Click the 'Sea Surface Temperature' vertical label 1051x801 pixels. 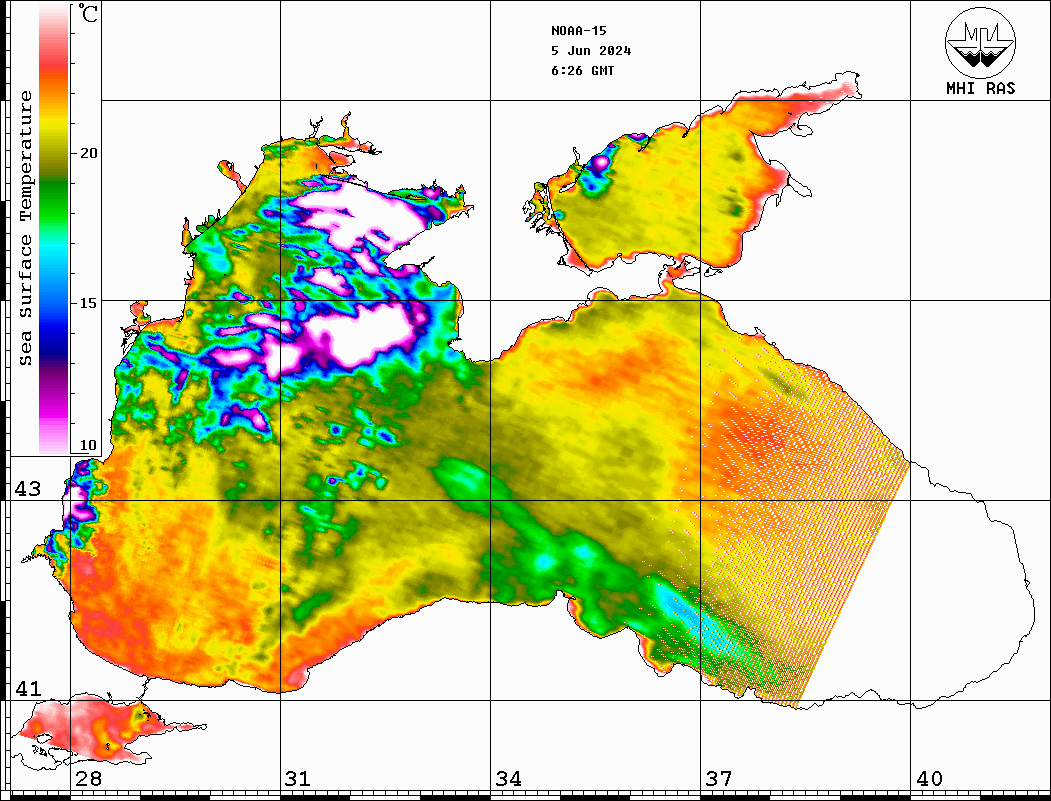pyautogui.click(x=25, y=229)
